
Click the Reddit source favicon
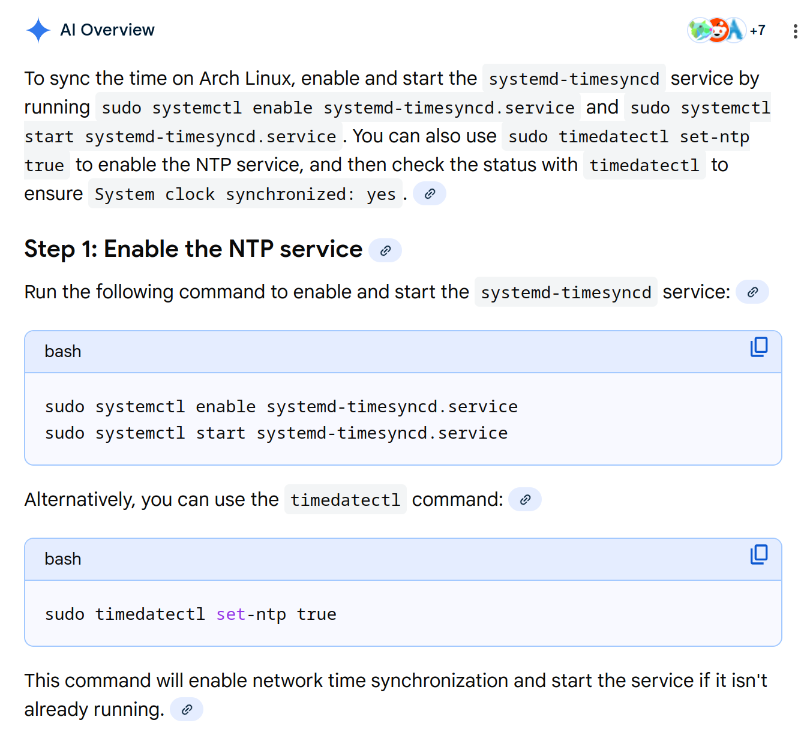pos(717,30)
